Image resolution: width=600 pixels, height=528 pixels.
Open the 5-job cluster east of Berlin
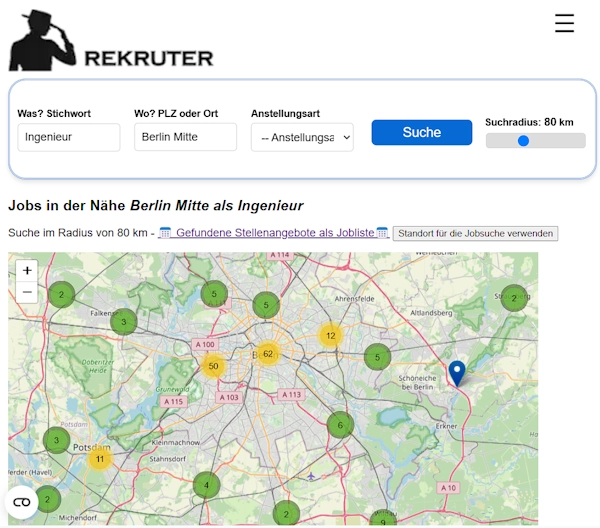click(377, 357)
